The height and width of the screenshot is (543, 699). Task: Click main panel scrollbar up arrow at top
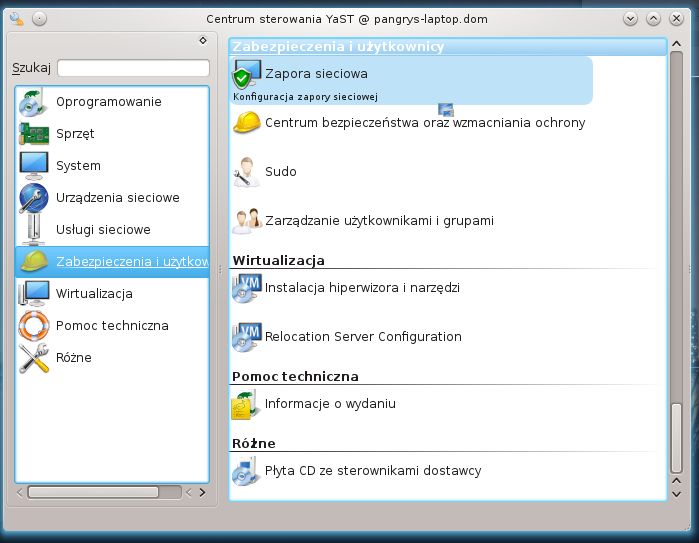tap(676, 44)
